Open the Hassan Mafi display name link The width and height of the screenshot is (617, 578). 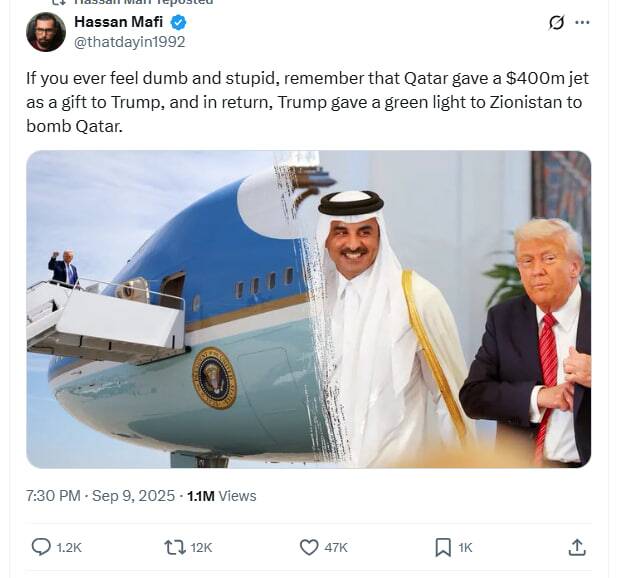click(118, 22)
